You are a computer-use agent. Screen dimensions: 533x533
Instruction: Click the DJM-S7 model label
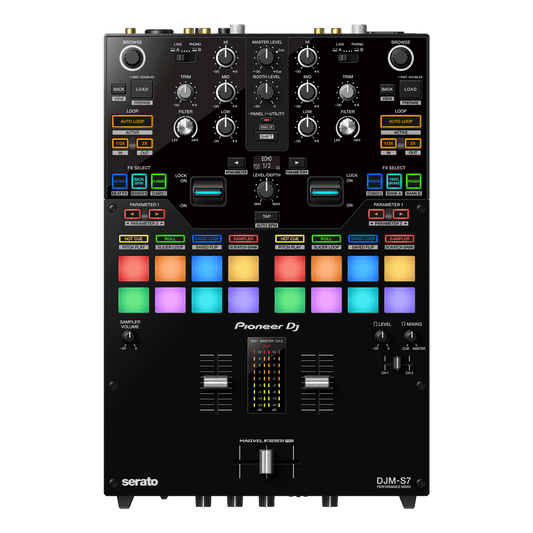point(394,482)
